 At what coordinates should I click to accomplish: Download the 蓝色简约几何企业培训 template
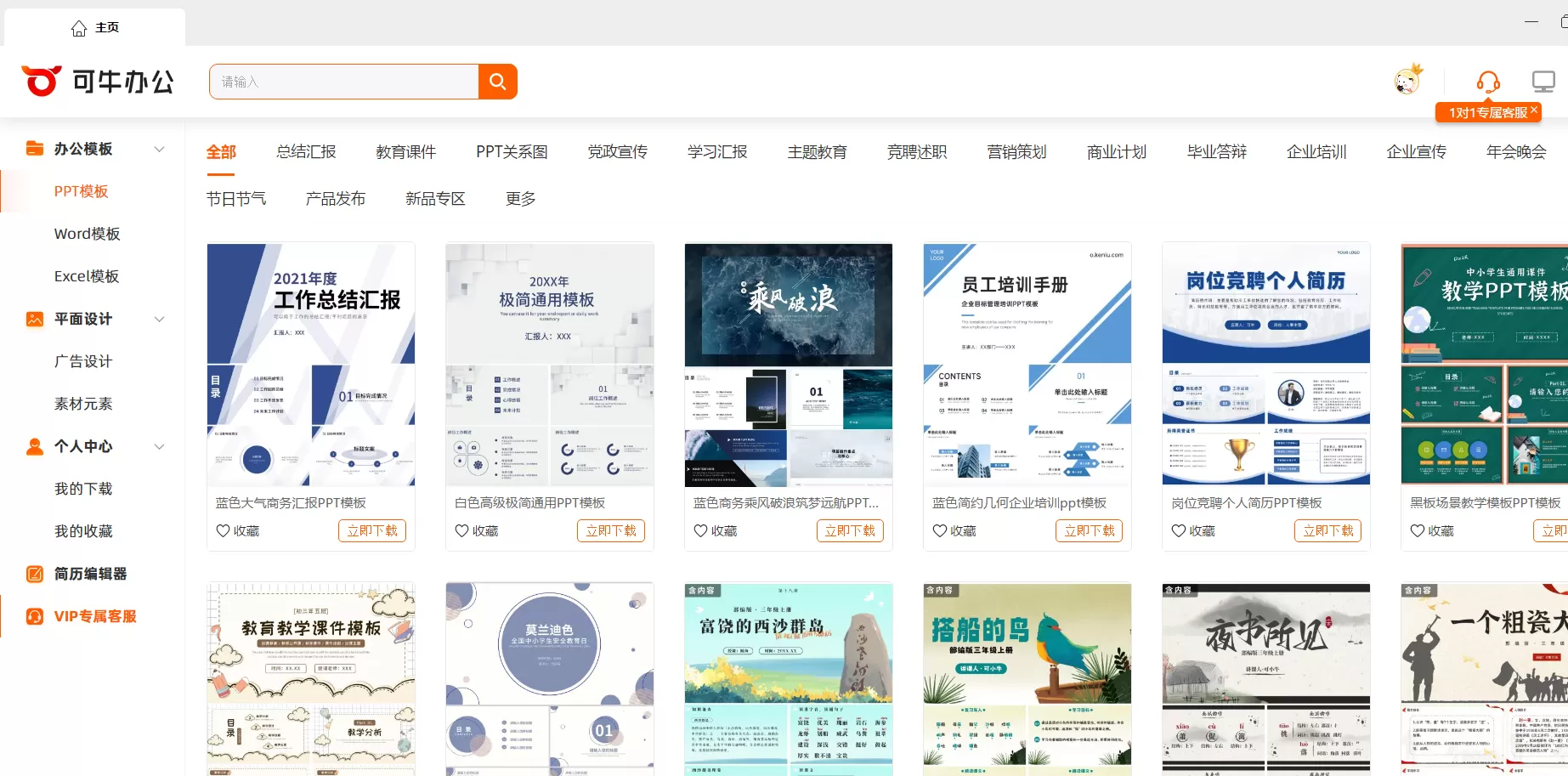pyautogui.click(x=1089, y=530)
